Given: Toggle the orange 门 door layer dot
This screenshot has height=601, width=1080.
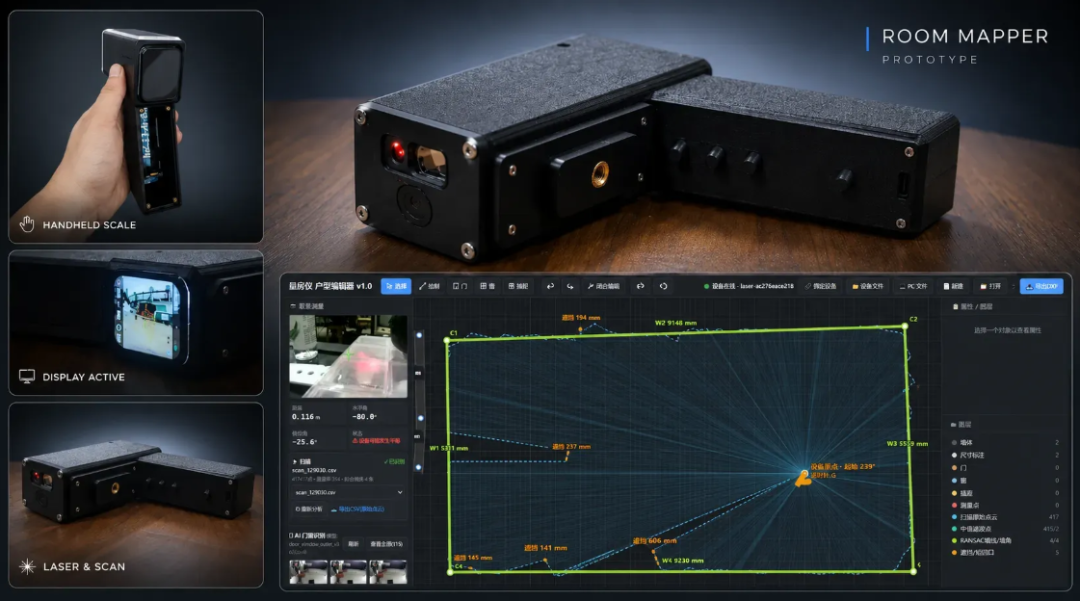Looking at the screenshot, I should (x=954, y=467).
